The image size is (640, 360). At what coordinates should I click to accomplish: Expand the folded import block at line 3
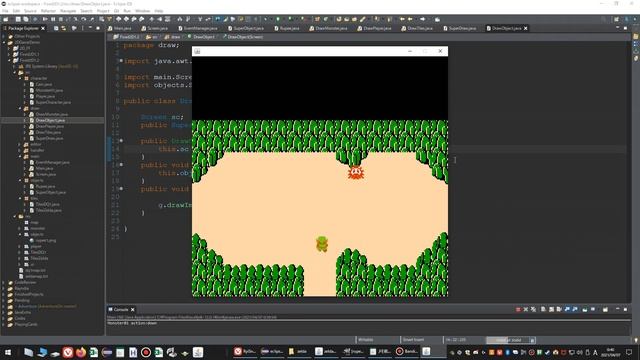(121, 60)
